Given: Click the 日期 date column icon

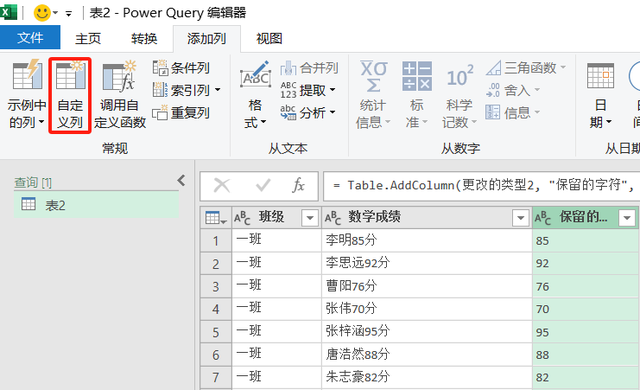Looking at the screenshot, I should 600,95.
